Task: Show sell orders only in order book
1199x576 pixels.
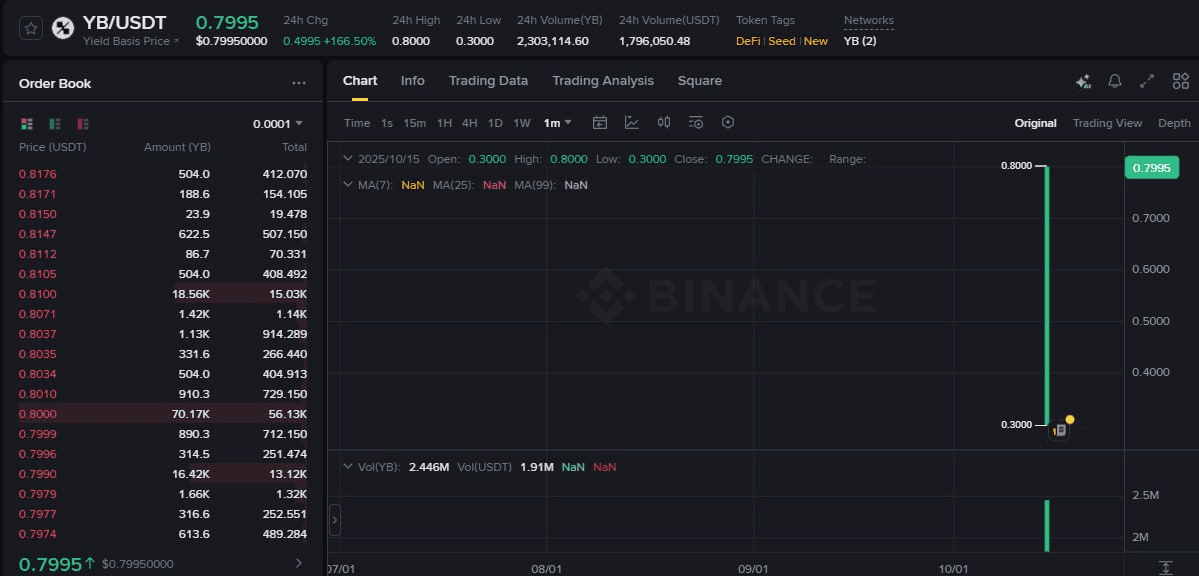Action: pyautogui.click(x=83, y=124)
